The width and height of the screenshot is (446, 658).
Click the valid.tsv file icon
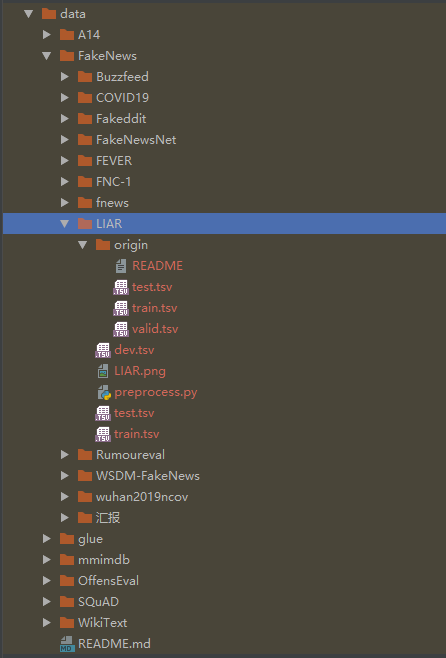(x=121, y=329)
